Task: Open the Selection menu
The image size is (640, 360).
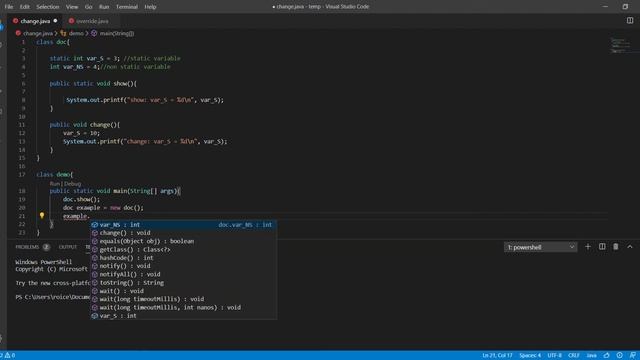Action: click(x=48, y=7)
